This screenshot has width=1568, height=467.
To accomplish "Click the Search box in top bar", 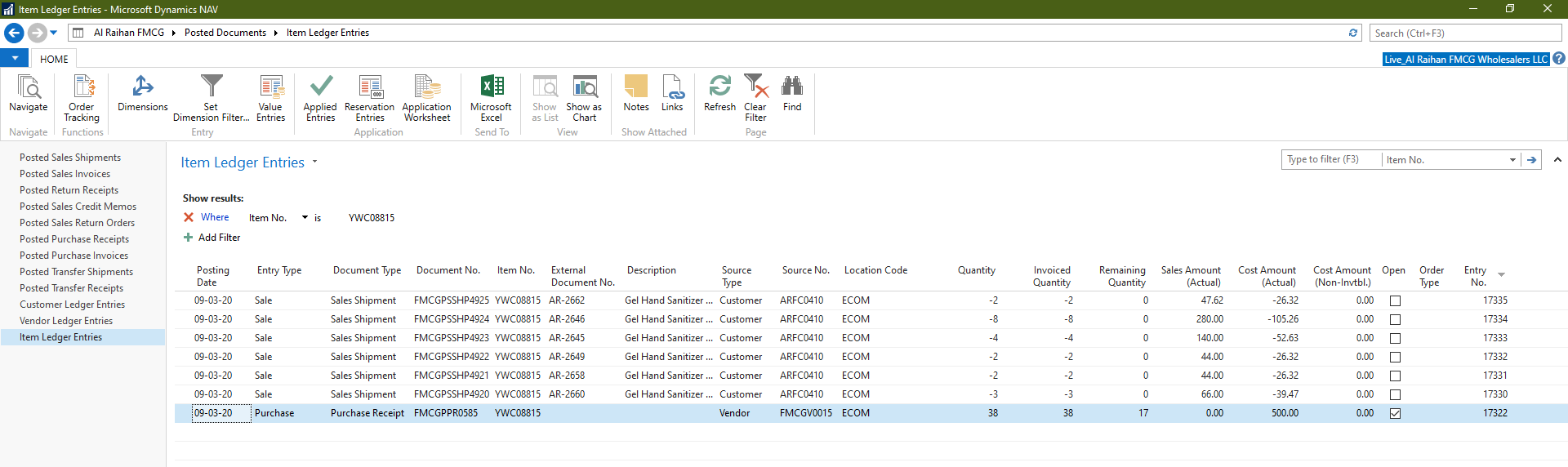I will coord(1464,33).
